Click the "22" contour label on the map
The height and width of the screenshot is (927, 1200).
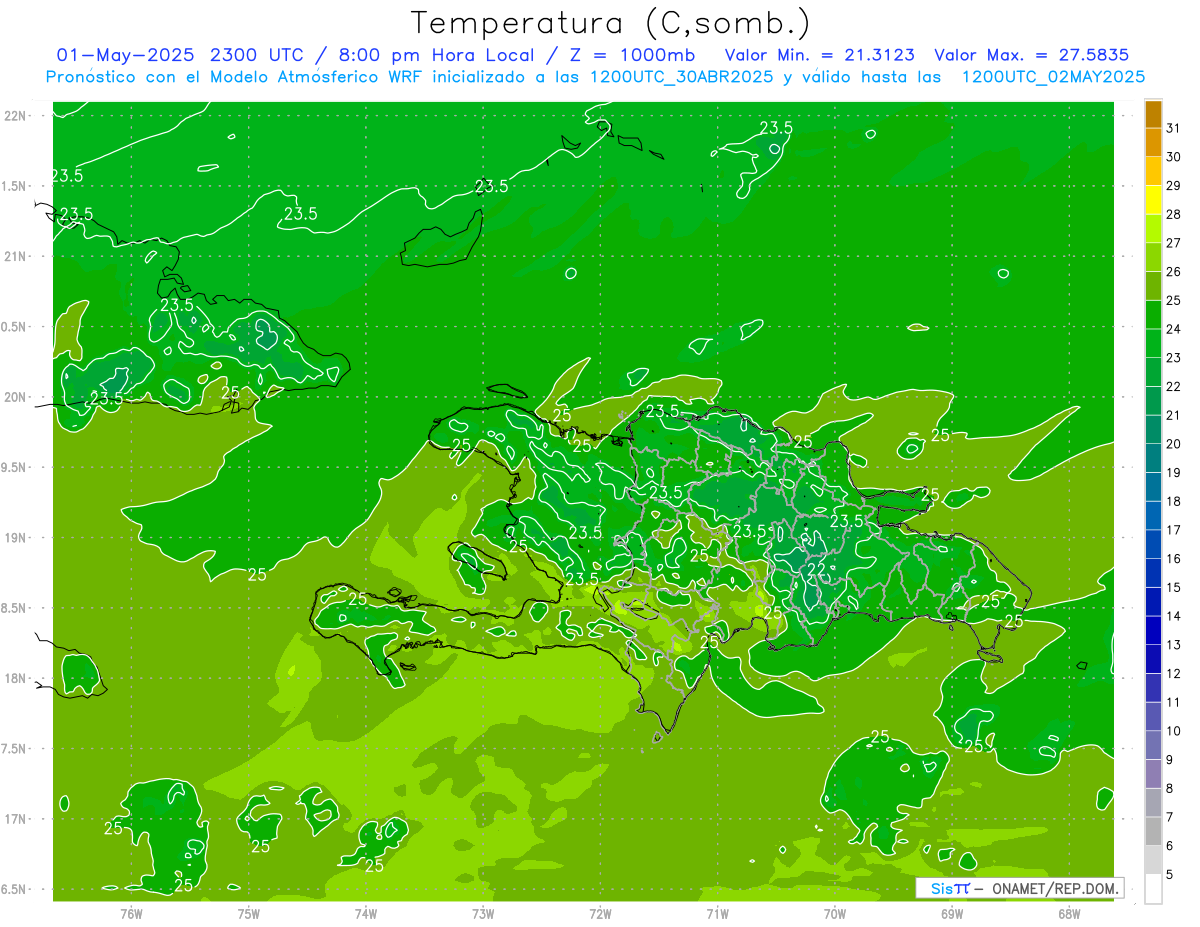pos(817,569)
